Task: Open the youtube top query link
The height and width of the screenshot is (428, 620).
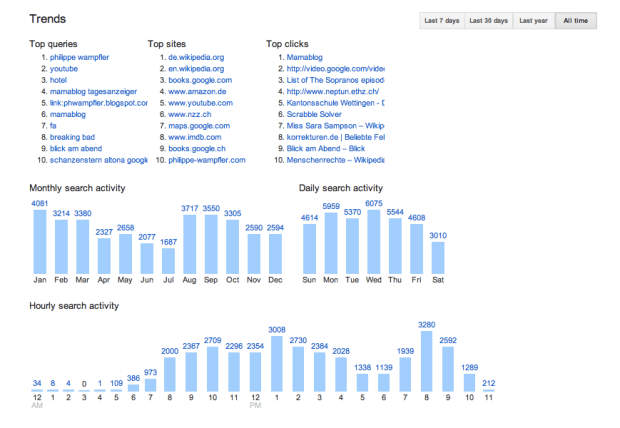Action: tap(64, 69)
